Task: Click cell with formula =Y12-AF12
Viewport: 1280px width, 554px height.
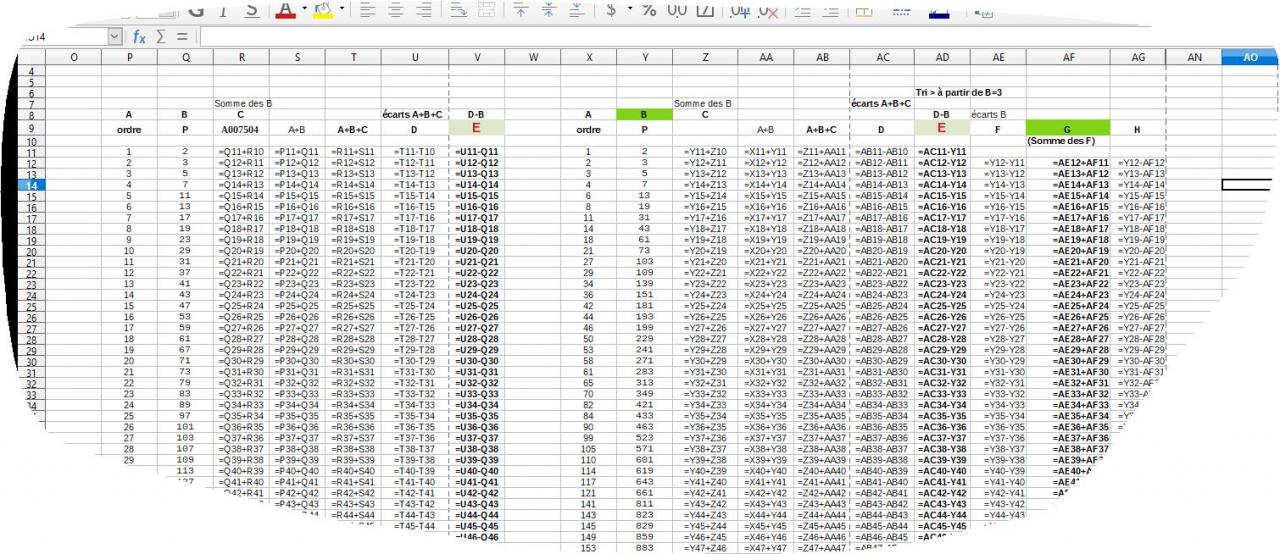Action: pos(1139,162)
